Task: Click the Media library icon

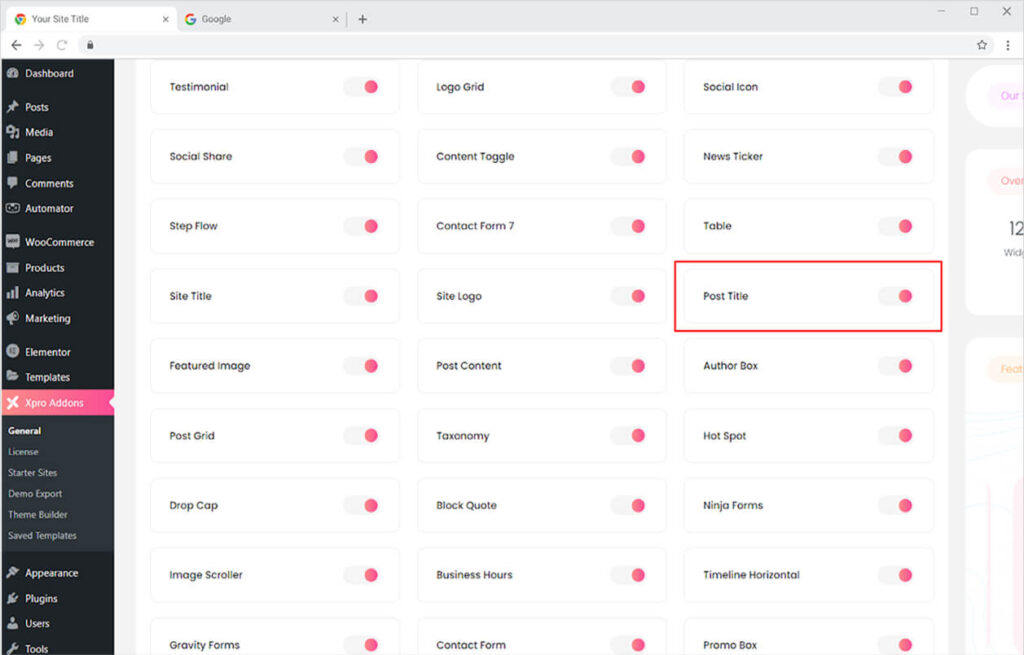Action: tap(12, 132)
